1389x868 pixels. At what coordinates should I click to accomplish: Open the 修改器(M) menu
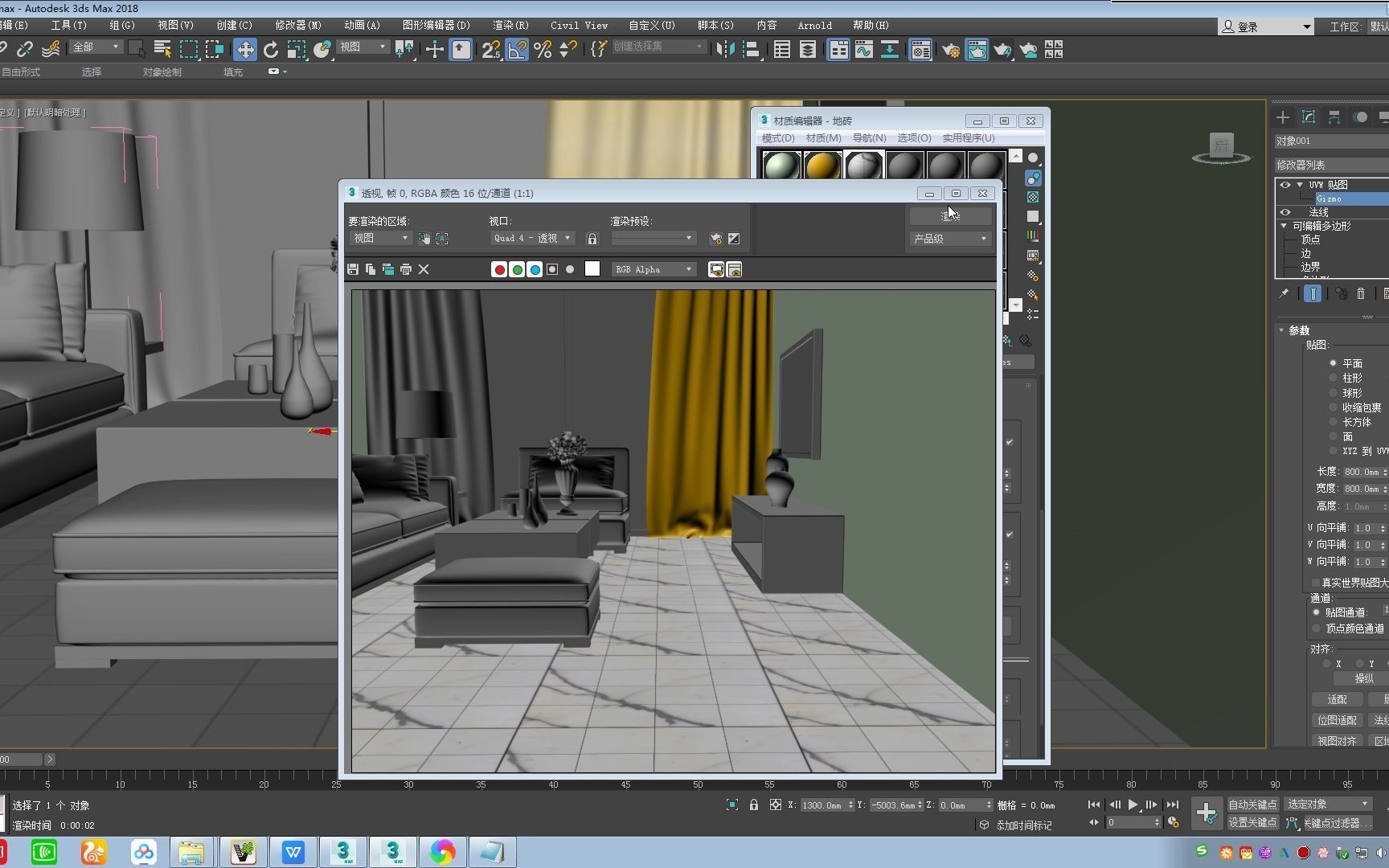(297, 25)
